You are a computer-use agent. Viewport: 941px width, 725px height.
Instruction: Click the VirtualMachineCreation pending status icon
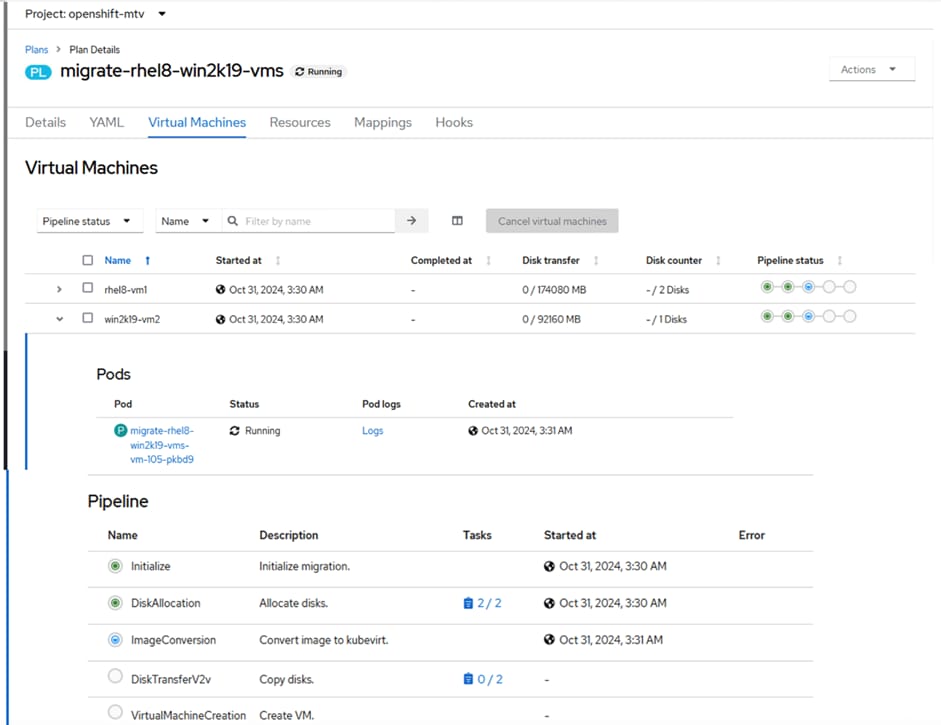pyautogui.click(x=115, y=712)
